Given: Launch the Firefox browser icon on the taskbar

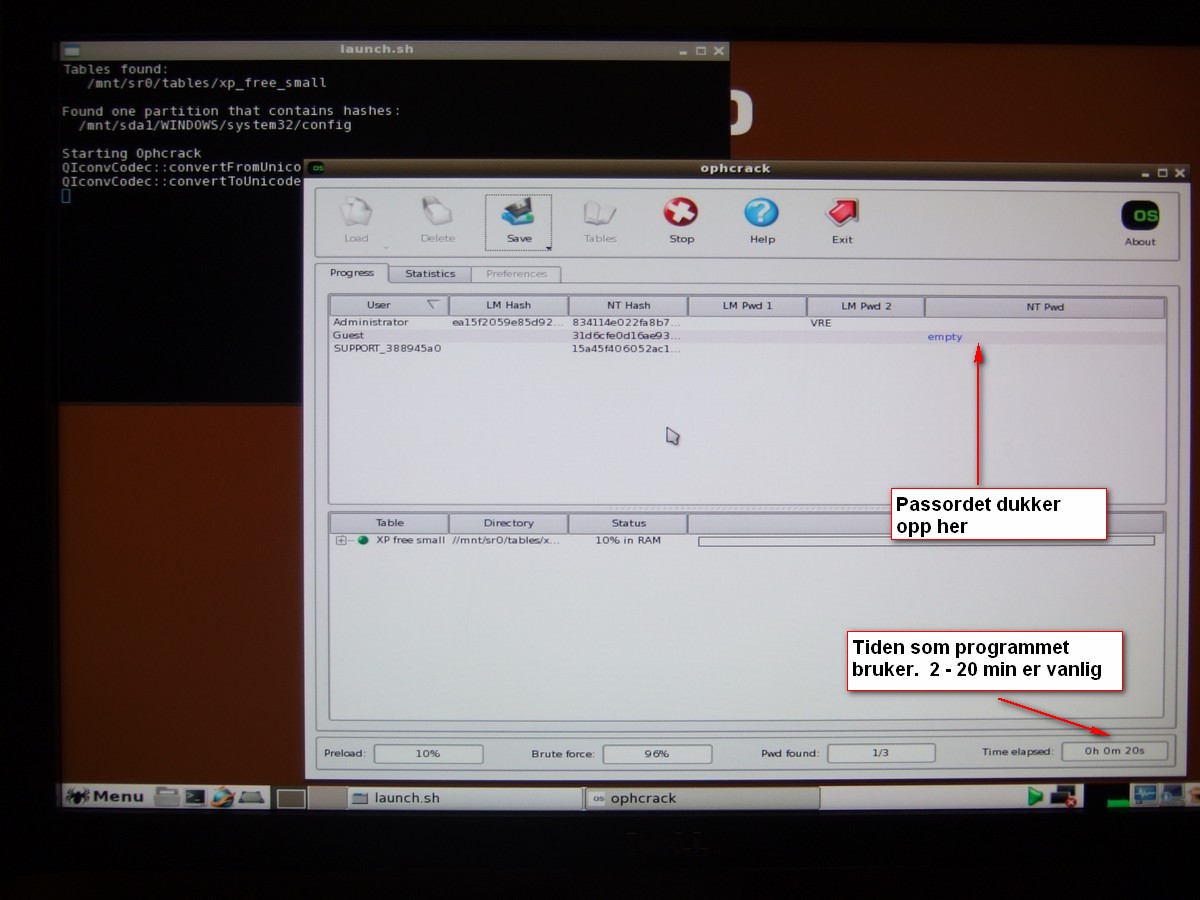Looking at the screenshot, I should click(x=222, y=797).
